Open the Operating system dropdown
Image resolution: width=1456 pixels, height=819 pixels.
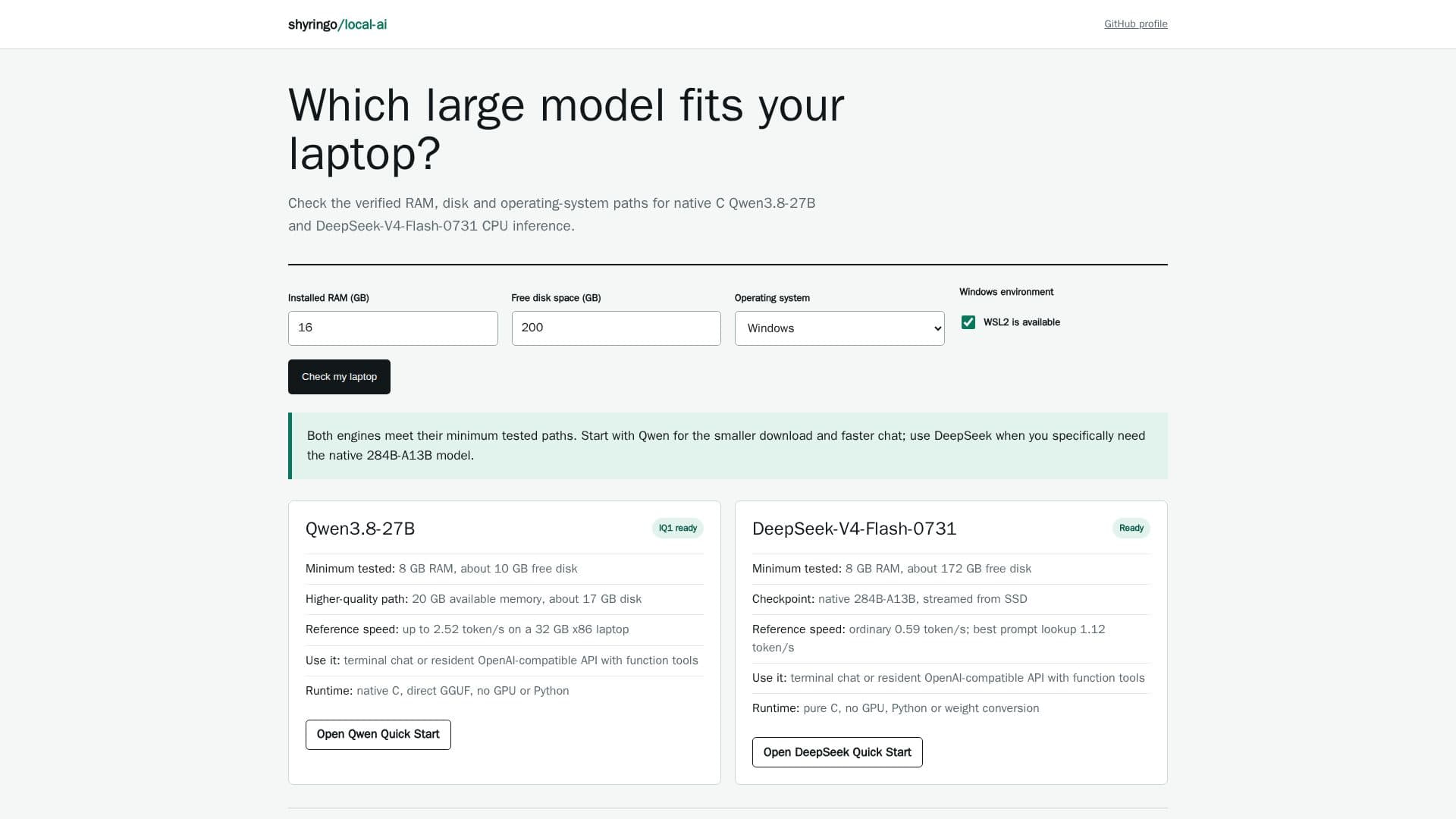point(839,328)
